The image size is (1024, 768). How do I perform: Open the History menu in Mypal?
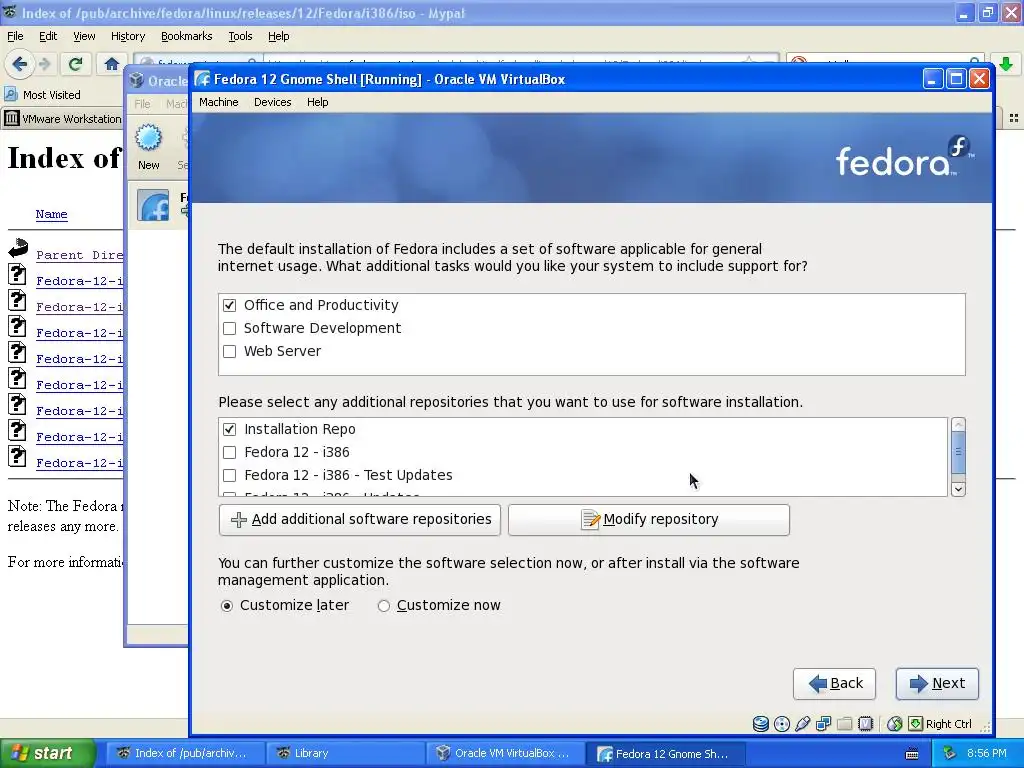point(127,36)
